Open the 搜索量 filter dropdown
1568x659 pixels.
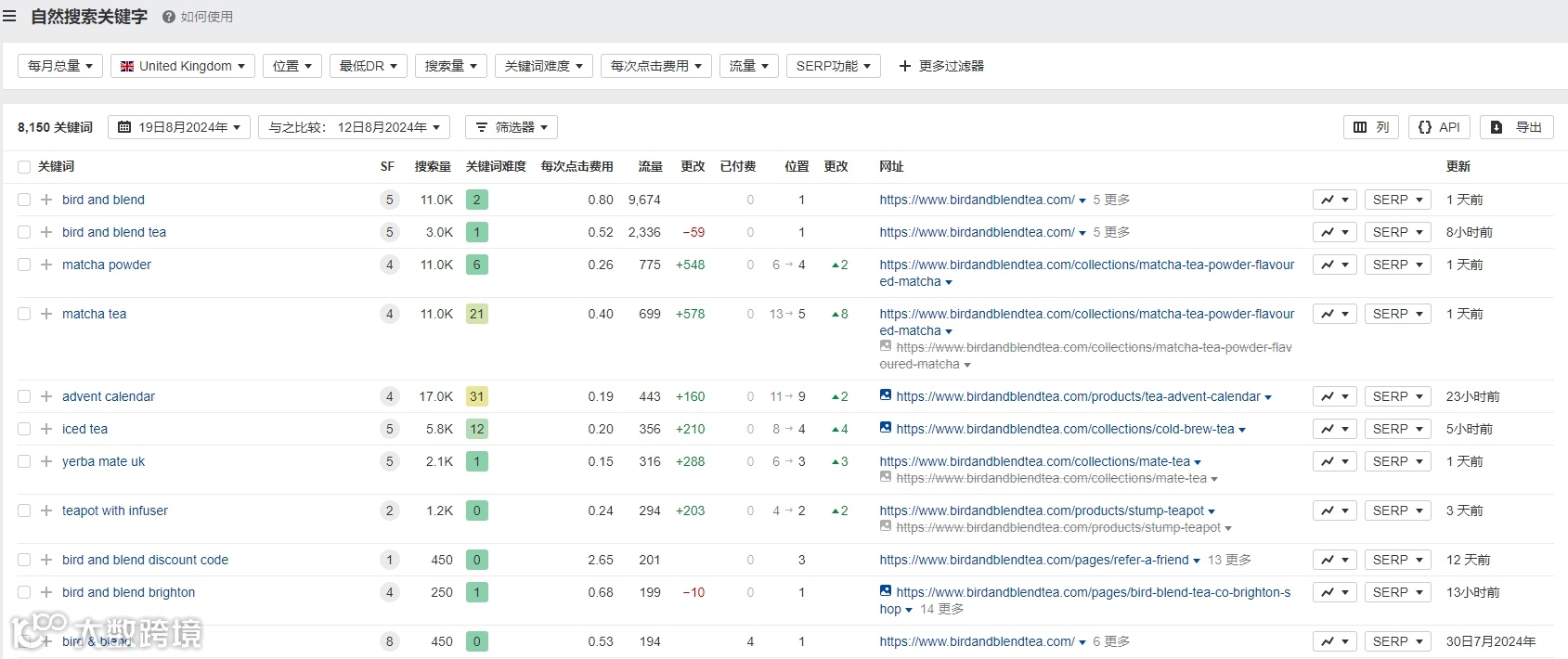pos(451,66)
